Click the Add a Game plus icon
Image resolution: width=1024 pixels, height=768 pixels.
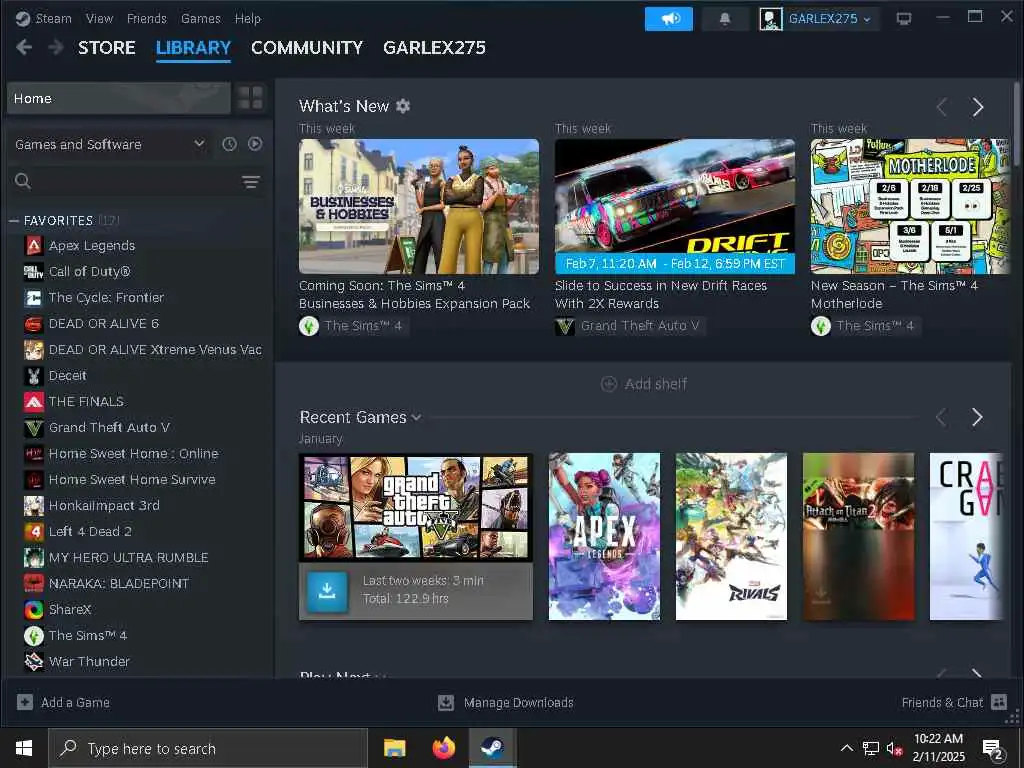click(25, 702)
